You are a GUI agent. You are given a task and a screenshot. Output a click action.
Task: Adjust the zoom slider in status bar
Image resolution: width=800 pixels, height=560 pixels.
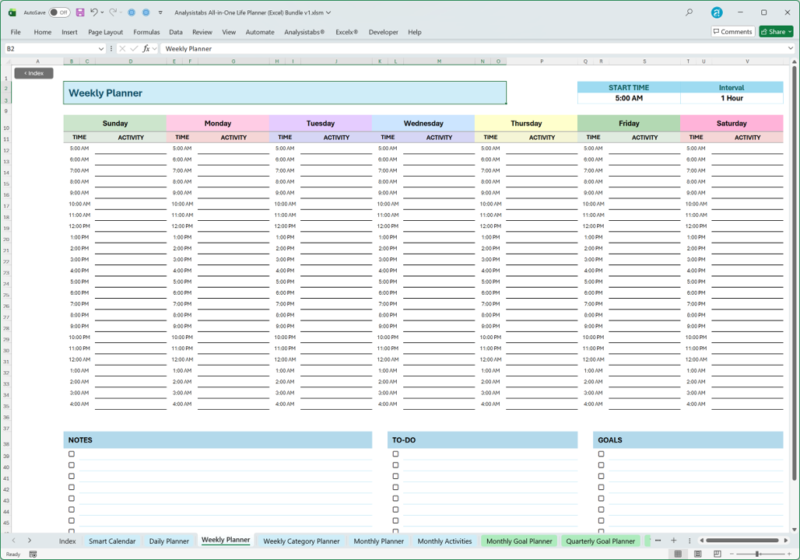[x=758, y=554]
